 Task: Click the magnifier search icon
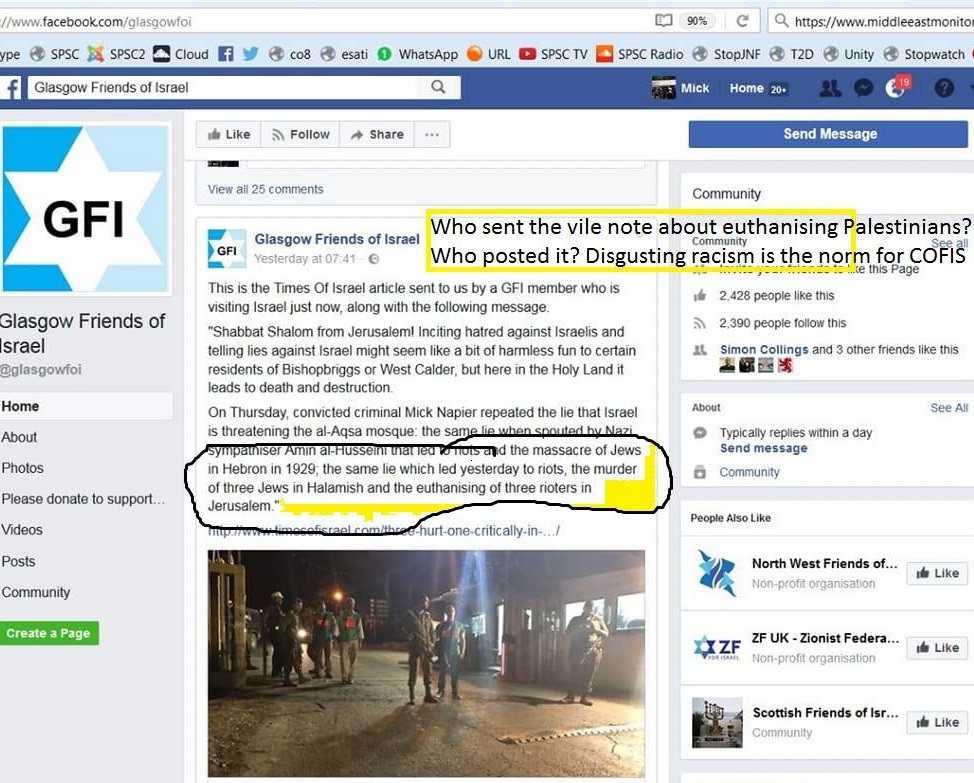(438, 88)
